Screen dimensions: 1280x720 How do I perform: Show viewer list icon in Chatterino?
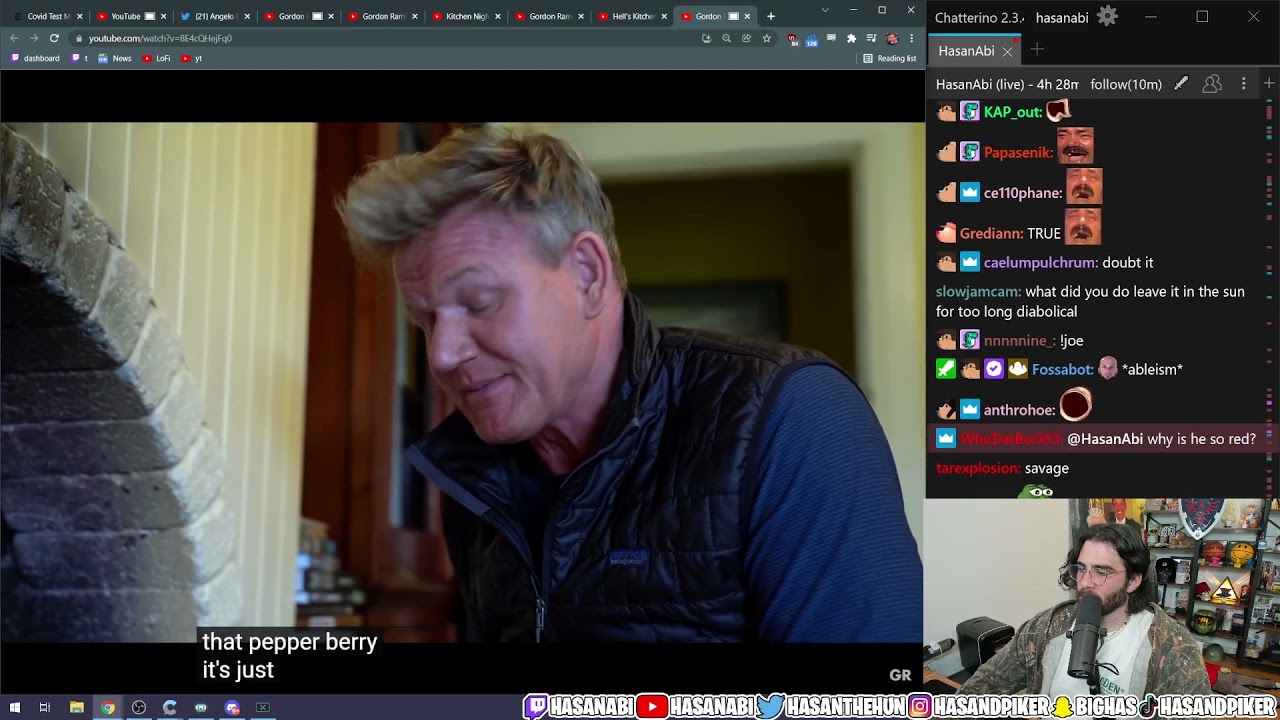pyautogui.click(x=1212, y=84)
